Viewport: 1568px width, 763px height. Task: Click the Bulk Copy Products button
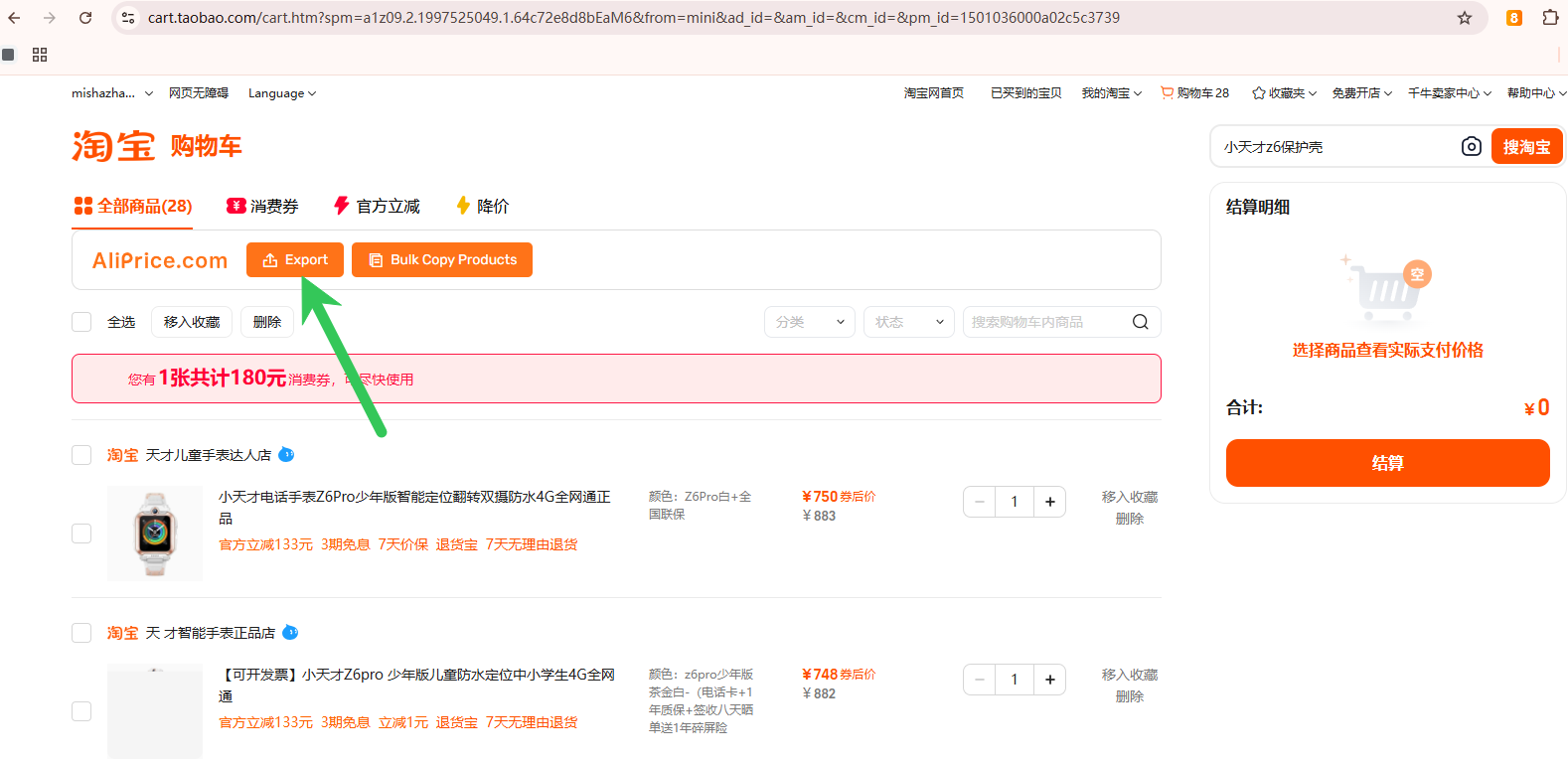click(x=442, y=260)
